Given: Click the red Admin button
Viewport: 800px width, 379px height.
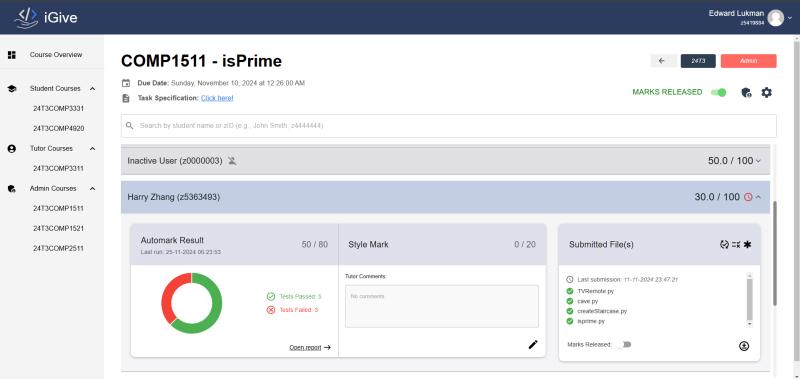Looking at the screenshot, I should [x=748, y=61].
